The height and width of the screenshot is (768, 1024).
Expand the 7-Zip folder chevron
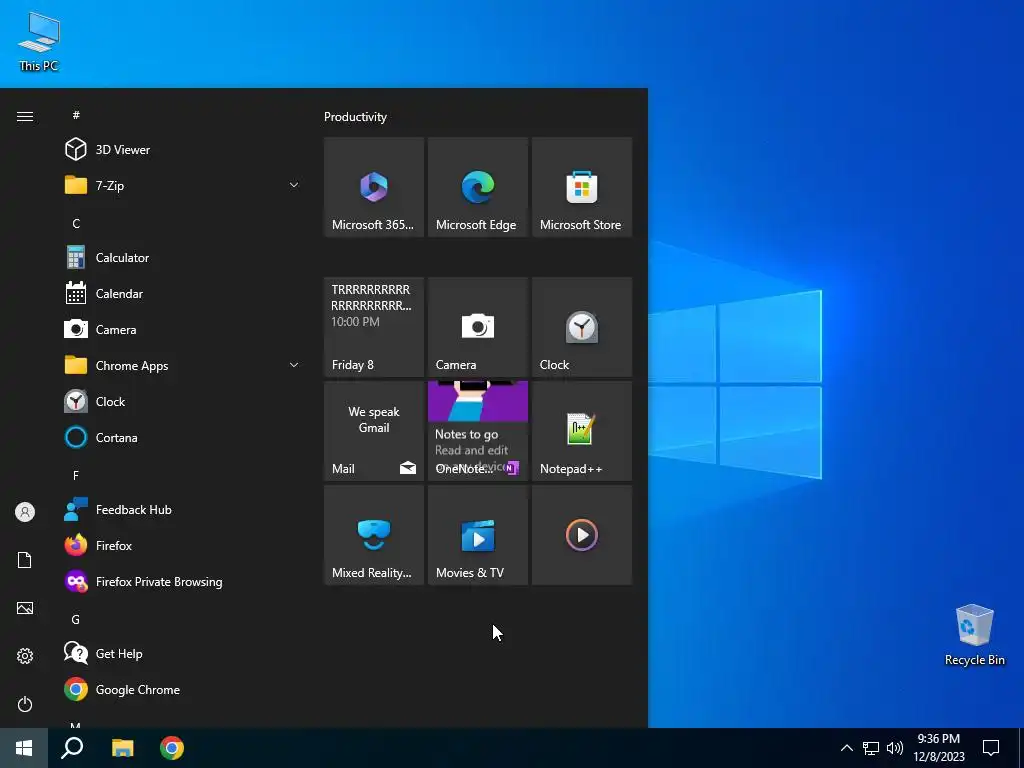click(294, 185)
